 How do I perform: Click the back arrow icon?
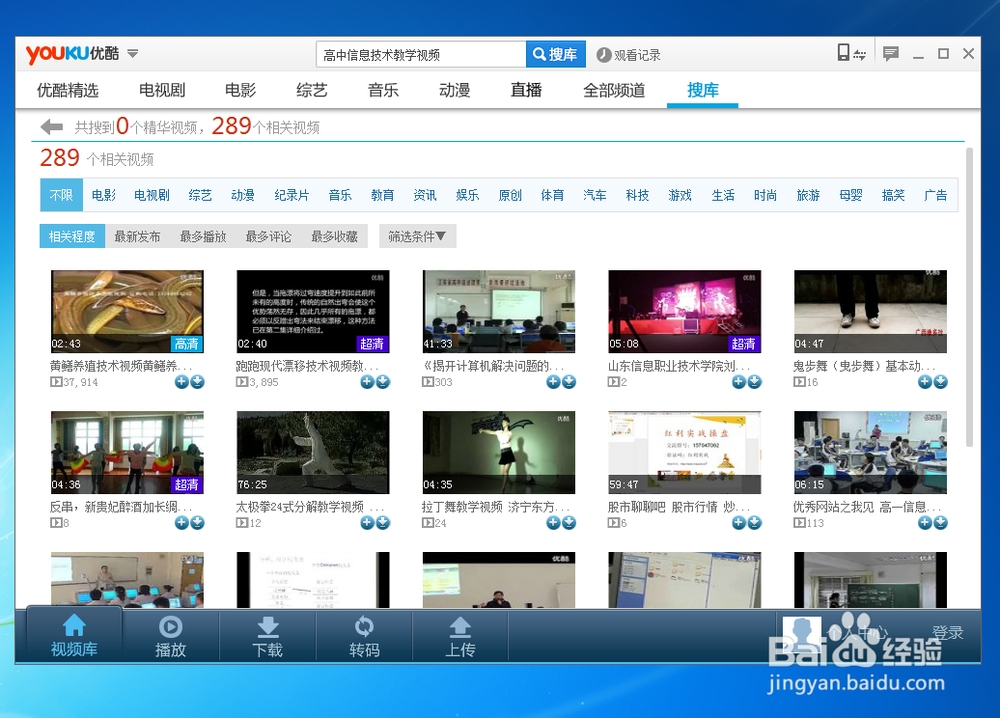tap(52, 127)
